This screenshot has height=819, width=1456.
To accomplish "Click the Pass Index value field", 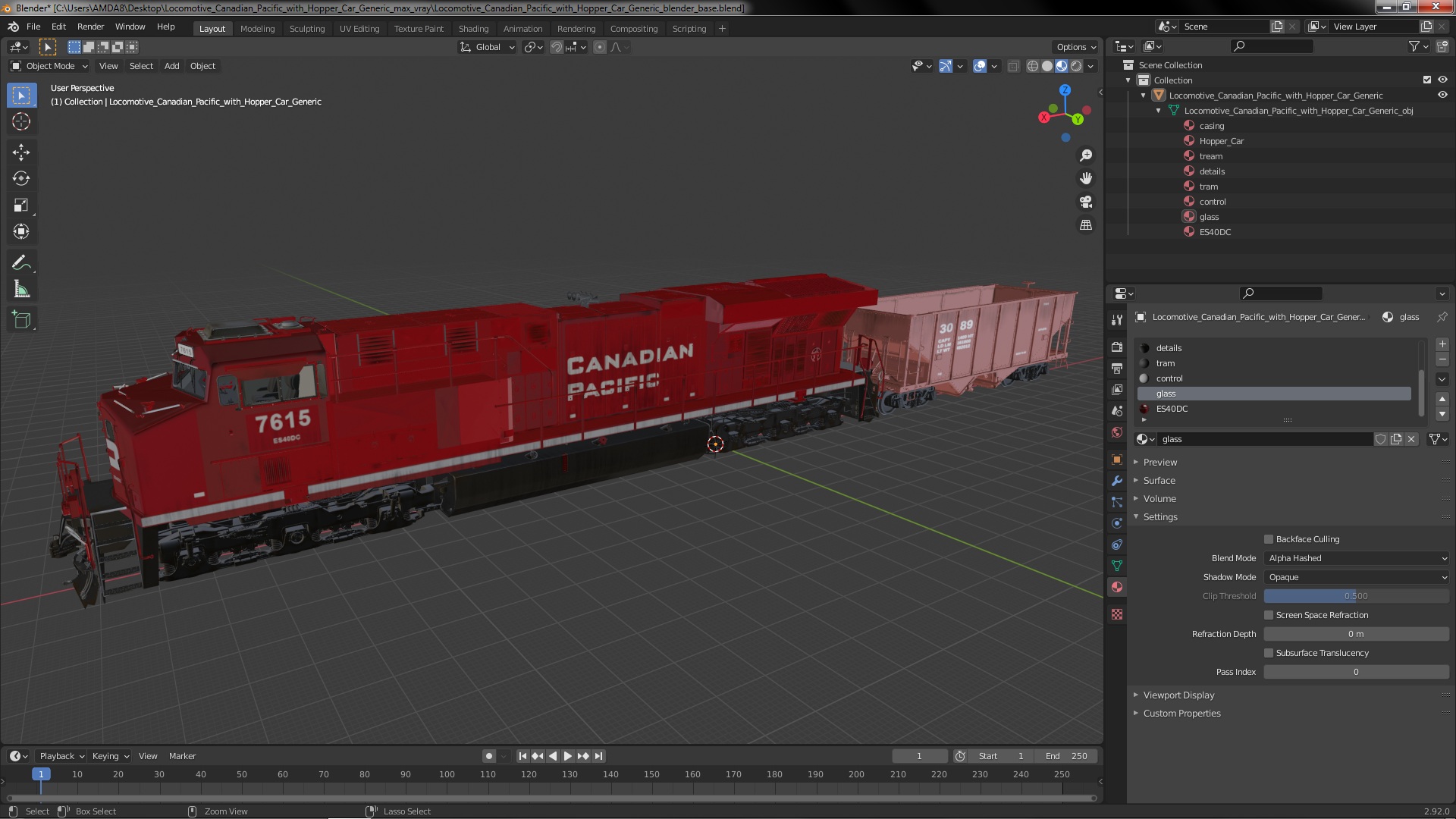I will pos(1357,672).
